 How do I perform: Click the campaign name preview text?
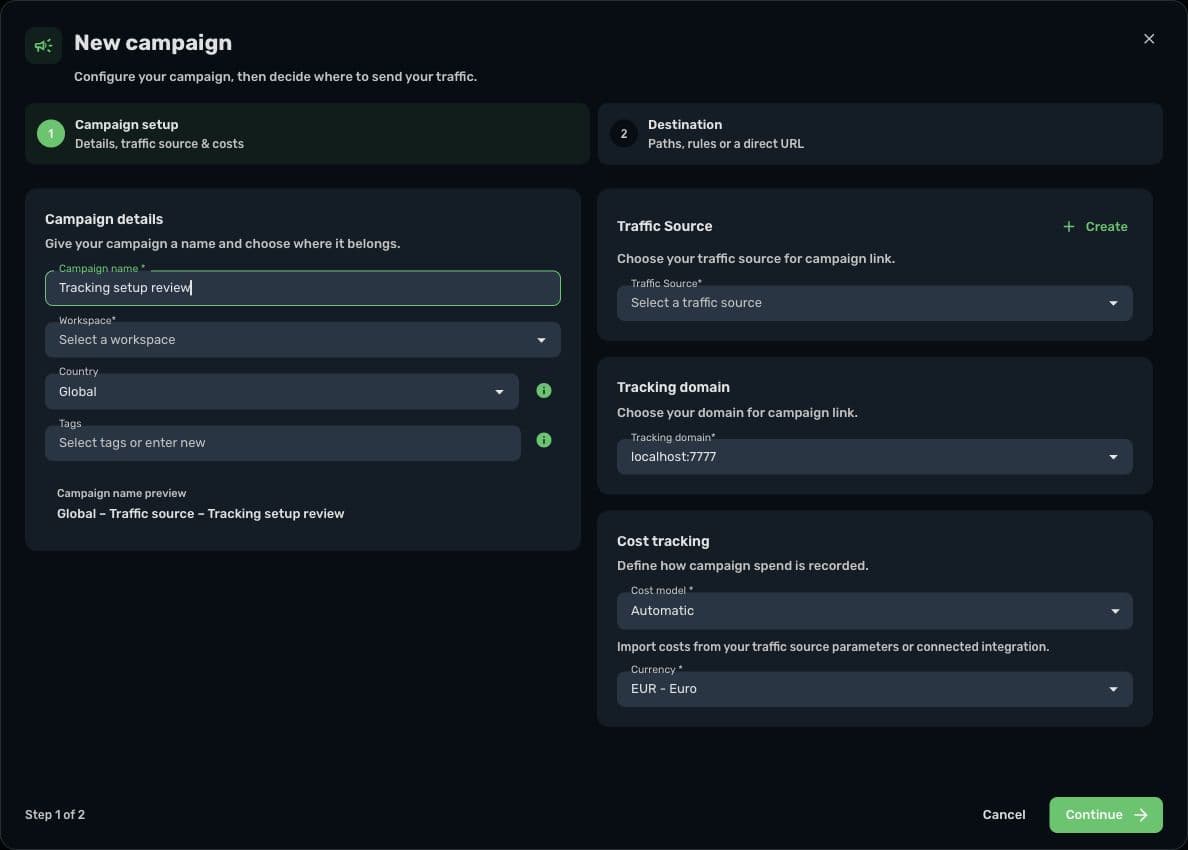[x=200, y=514]
